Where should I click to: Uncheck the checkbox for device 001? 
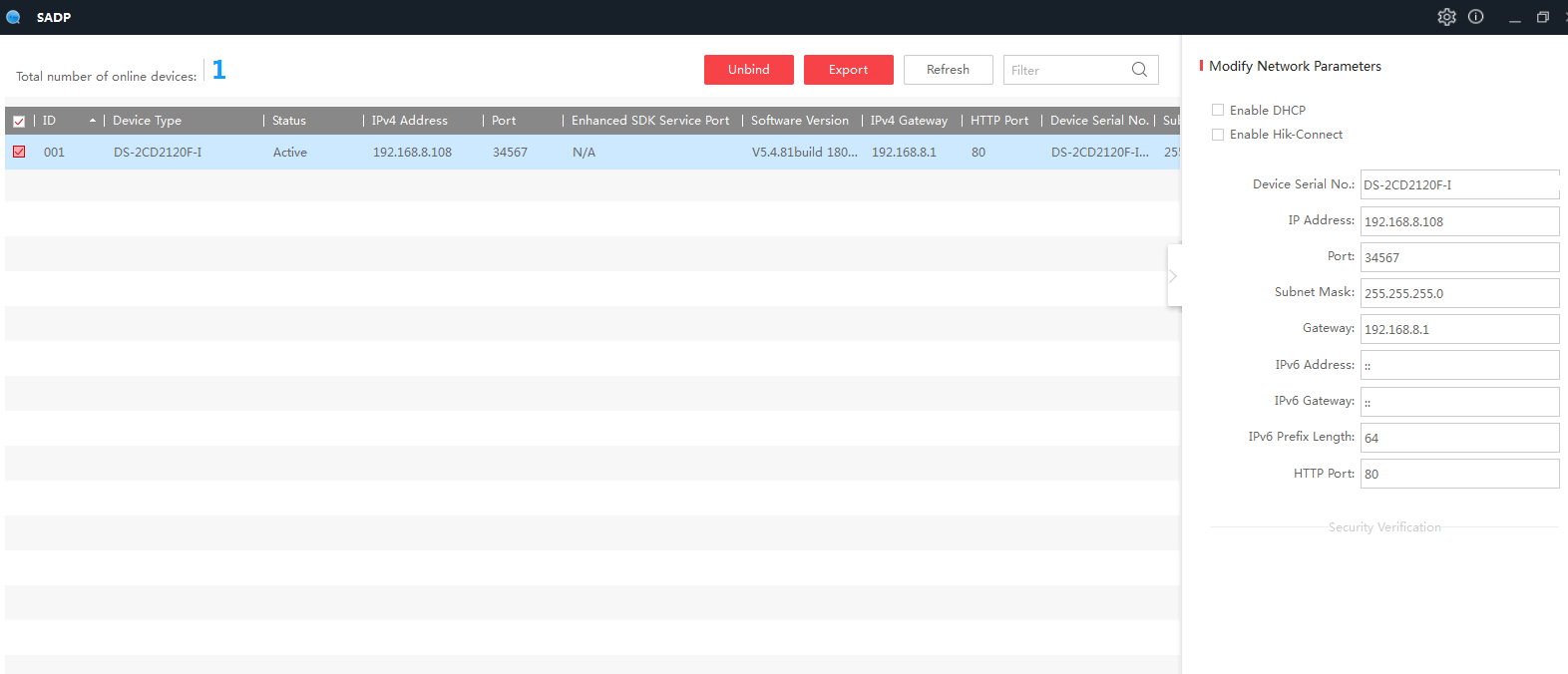[x=19, y=152]
